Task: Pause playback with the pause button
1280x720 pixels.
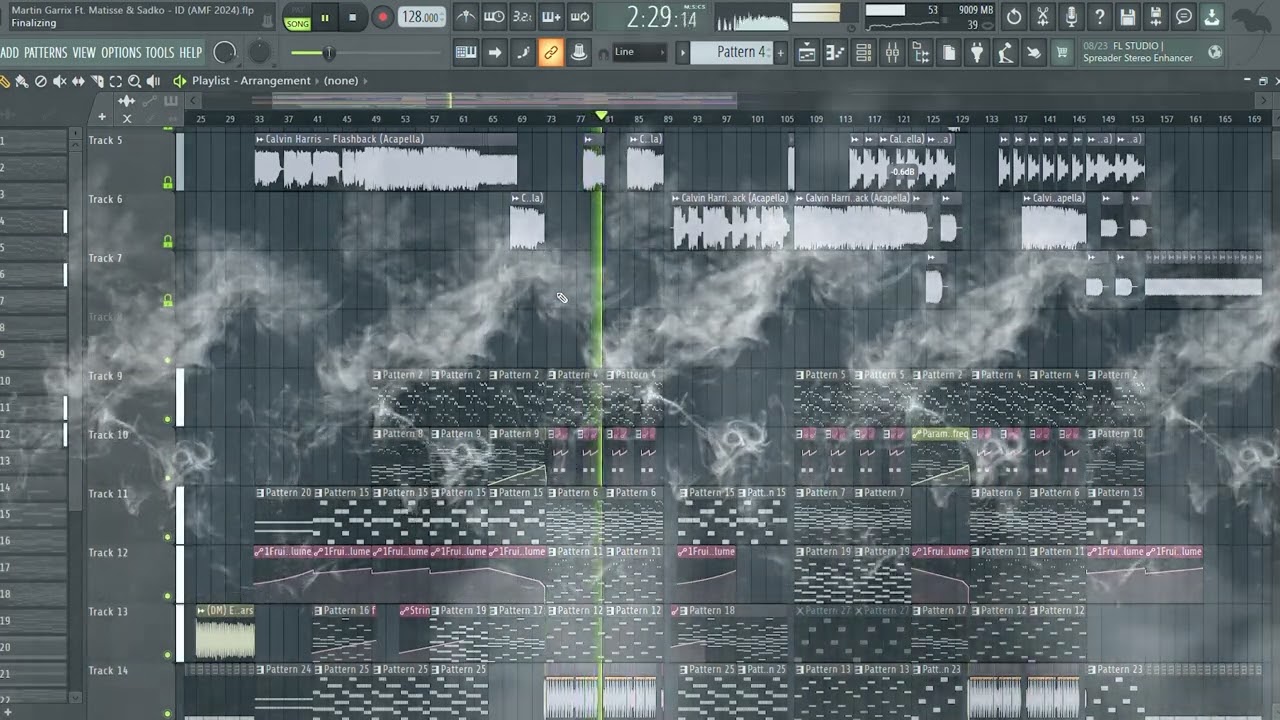Action: point(325,17)
